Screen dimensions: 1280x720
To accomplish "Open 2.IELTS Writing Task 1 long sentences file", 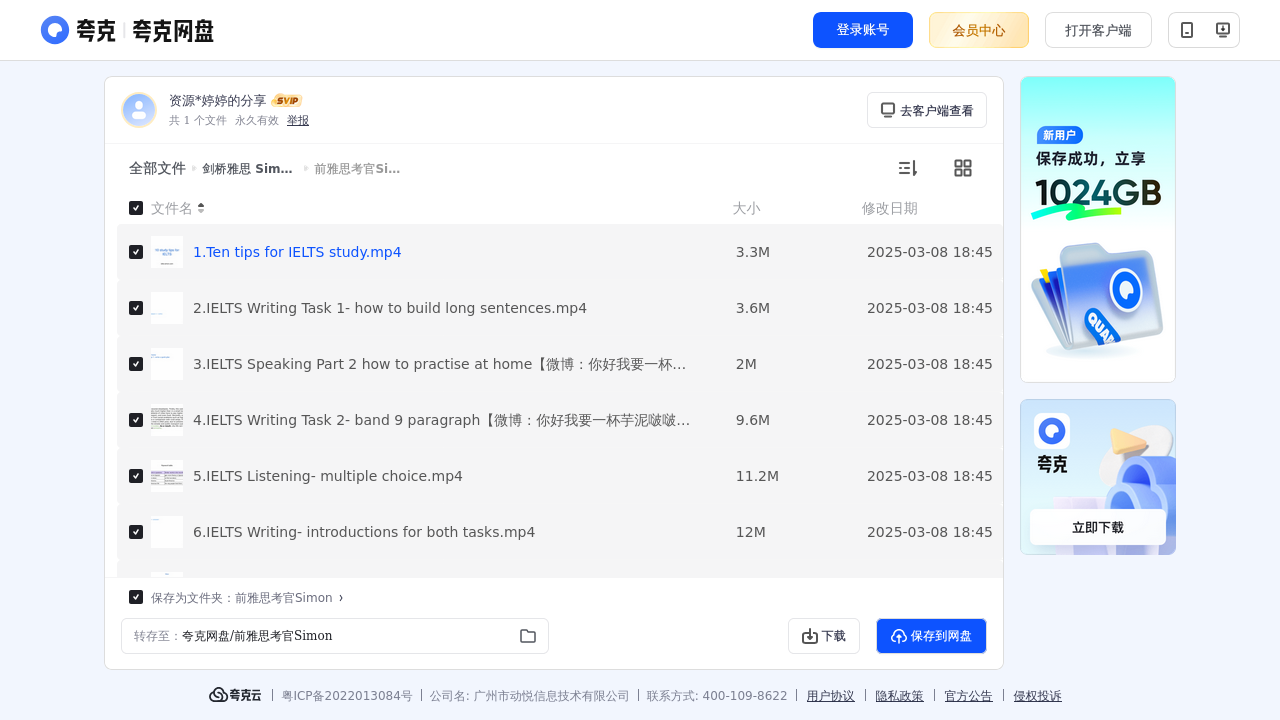I will pyautogui.click(x=390, y=308).
